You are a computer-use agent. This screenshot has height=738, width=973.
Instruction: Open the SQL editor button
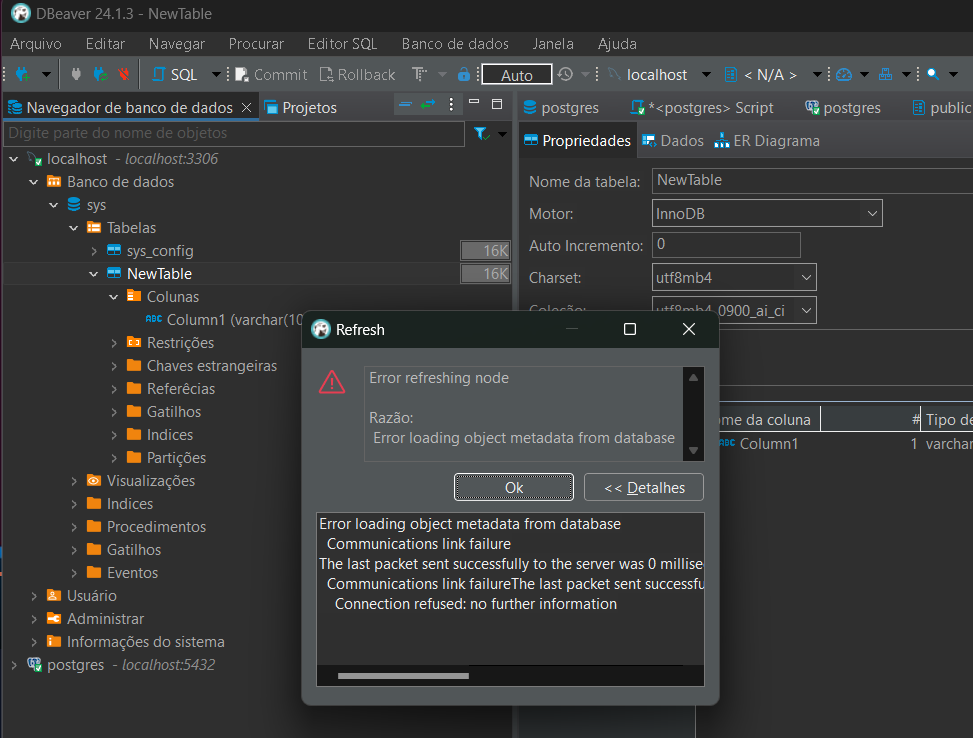175,74
